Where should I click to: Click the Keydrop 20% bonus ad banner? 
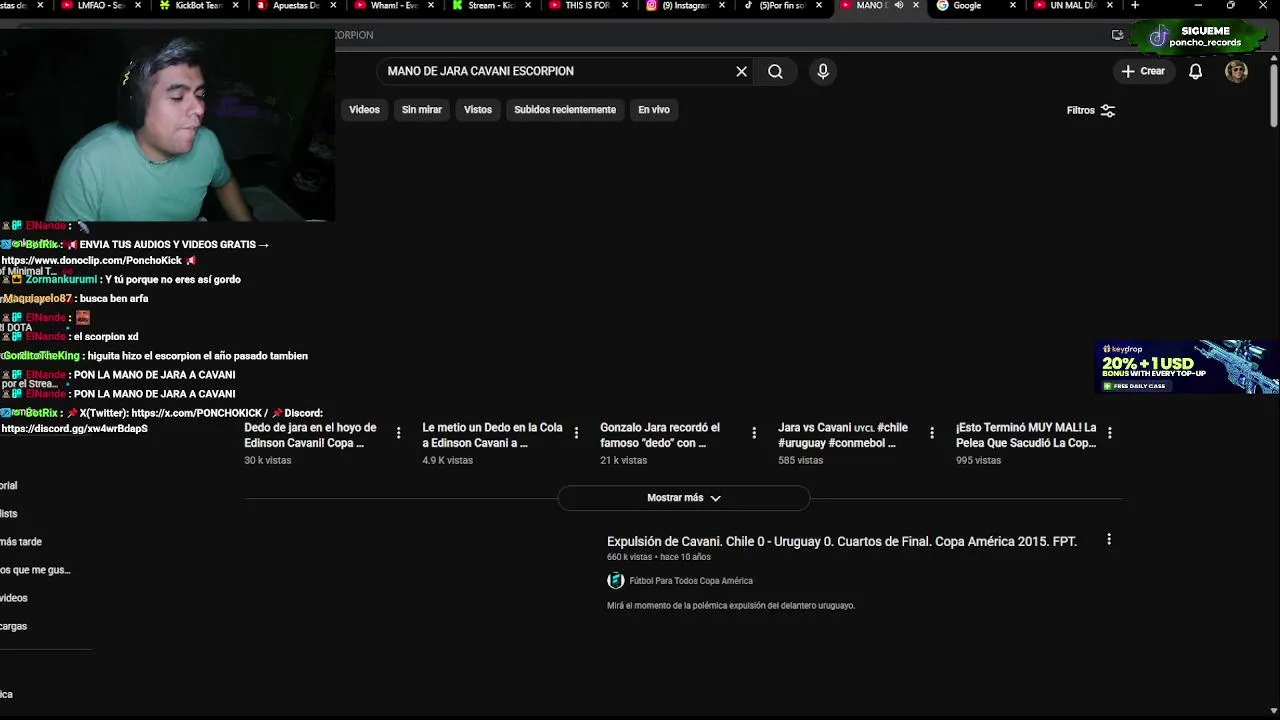pyautogui.click(x=1187, y=367)
